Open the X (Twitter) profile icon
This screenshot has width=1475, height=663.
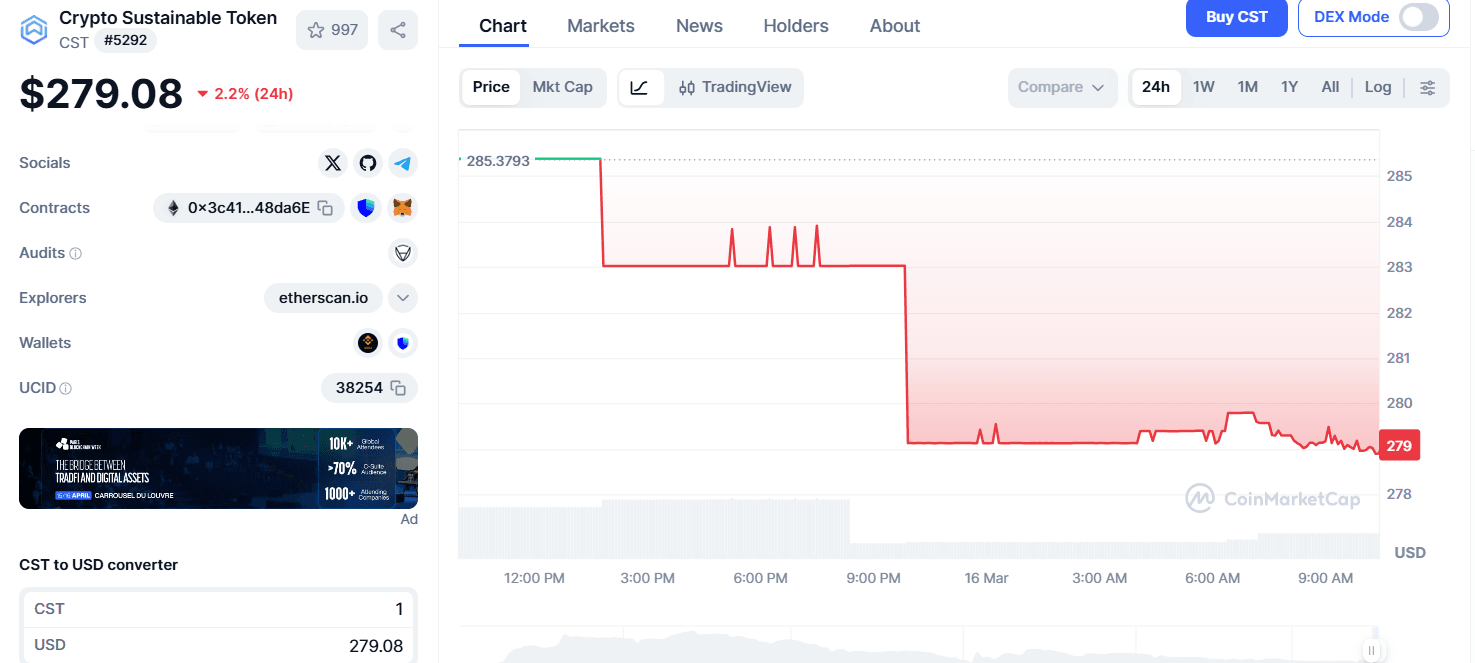[332, 162]
